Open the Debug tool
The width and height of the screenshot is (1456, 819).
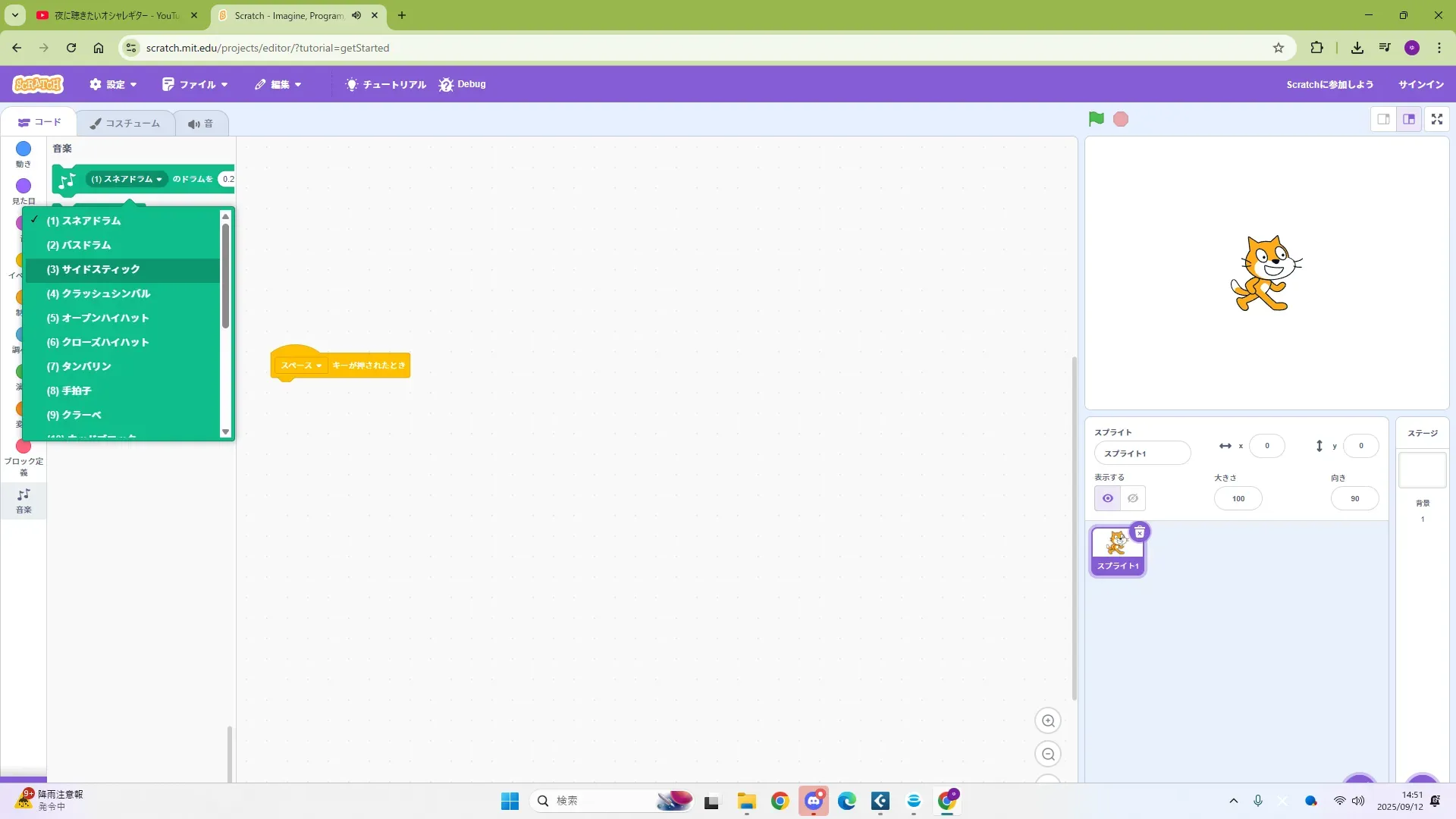462,84
